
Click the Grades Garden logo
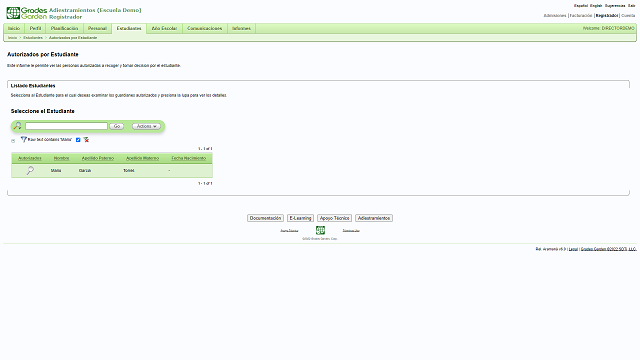click(27, 13)
